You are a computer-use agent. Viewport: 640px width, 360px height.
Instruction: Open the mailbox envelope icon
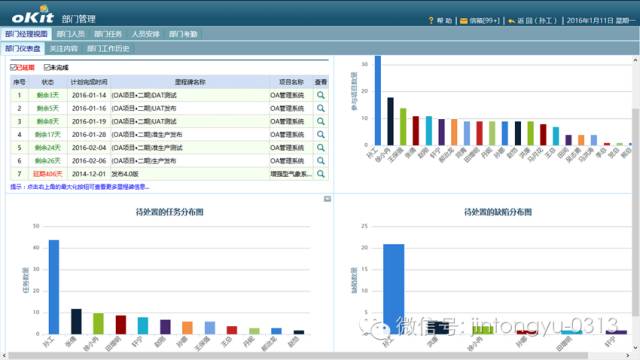[464, 21]
